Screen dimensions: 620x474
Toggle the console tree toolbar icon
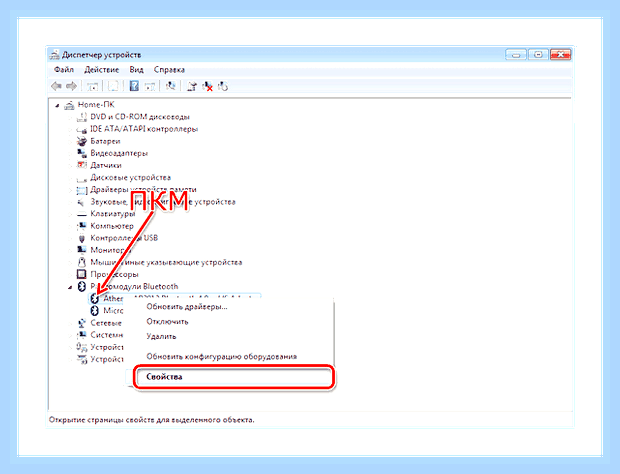click(93, 86)
